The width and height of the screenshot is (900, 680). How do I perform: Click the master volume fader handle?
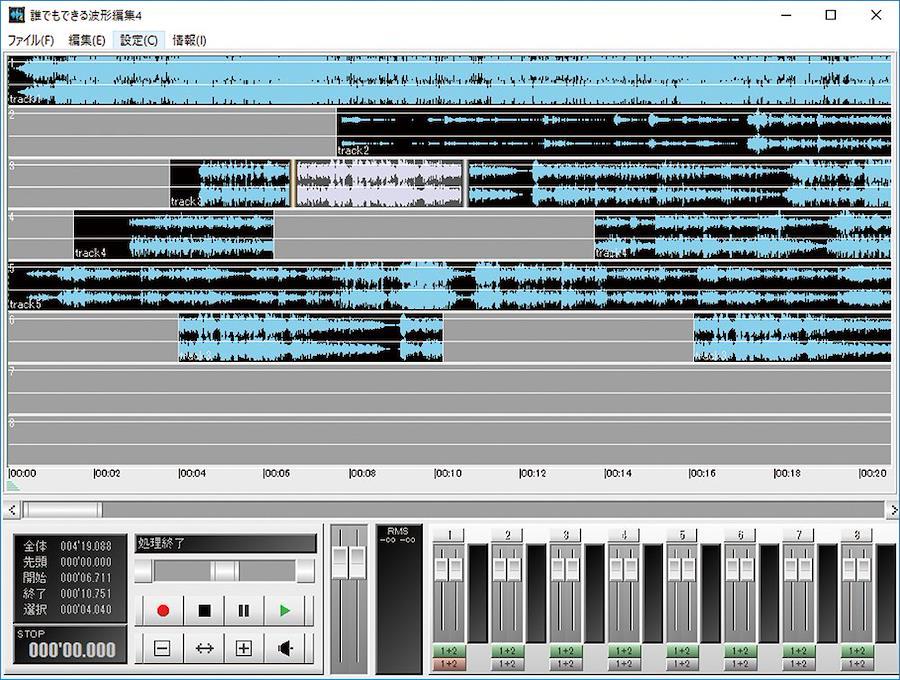point(349,562)
